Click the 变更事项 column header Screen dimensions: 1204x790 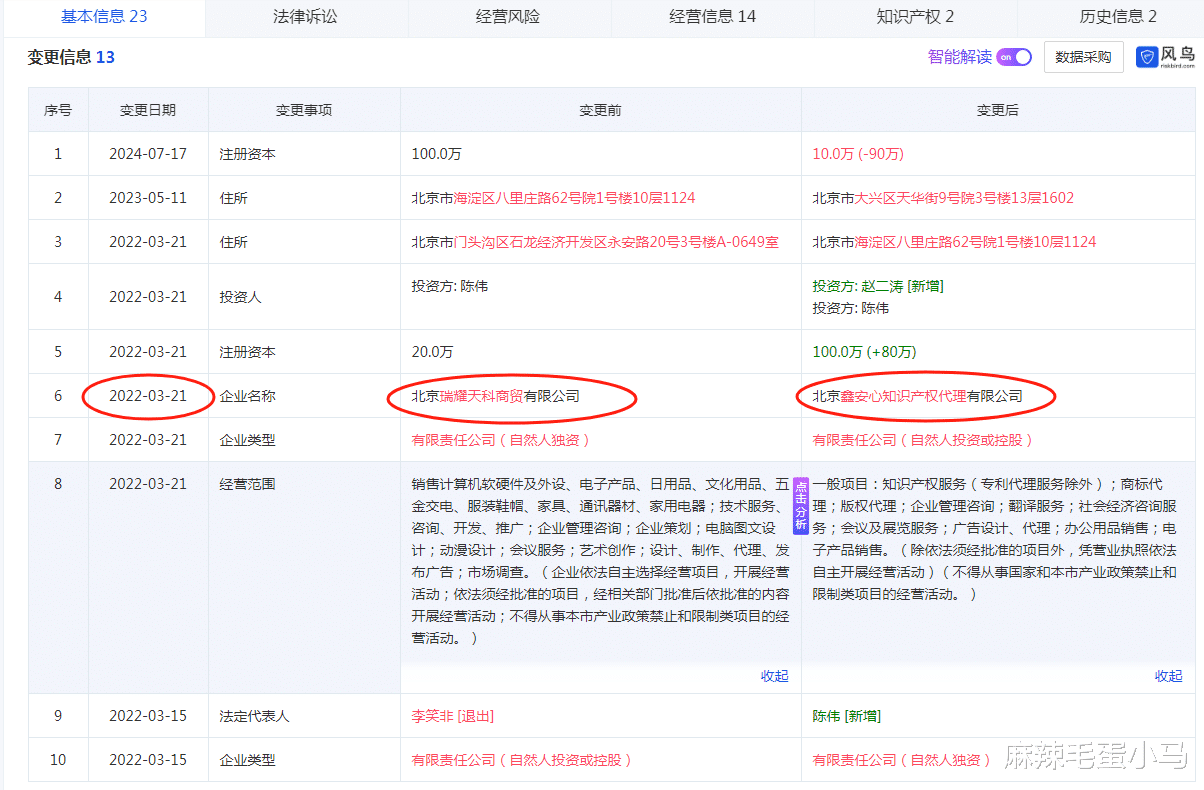click(304, 110)
